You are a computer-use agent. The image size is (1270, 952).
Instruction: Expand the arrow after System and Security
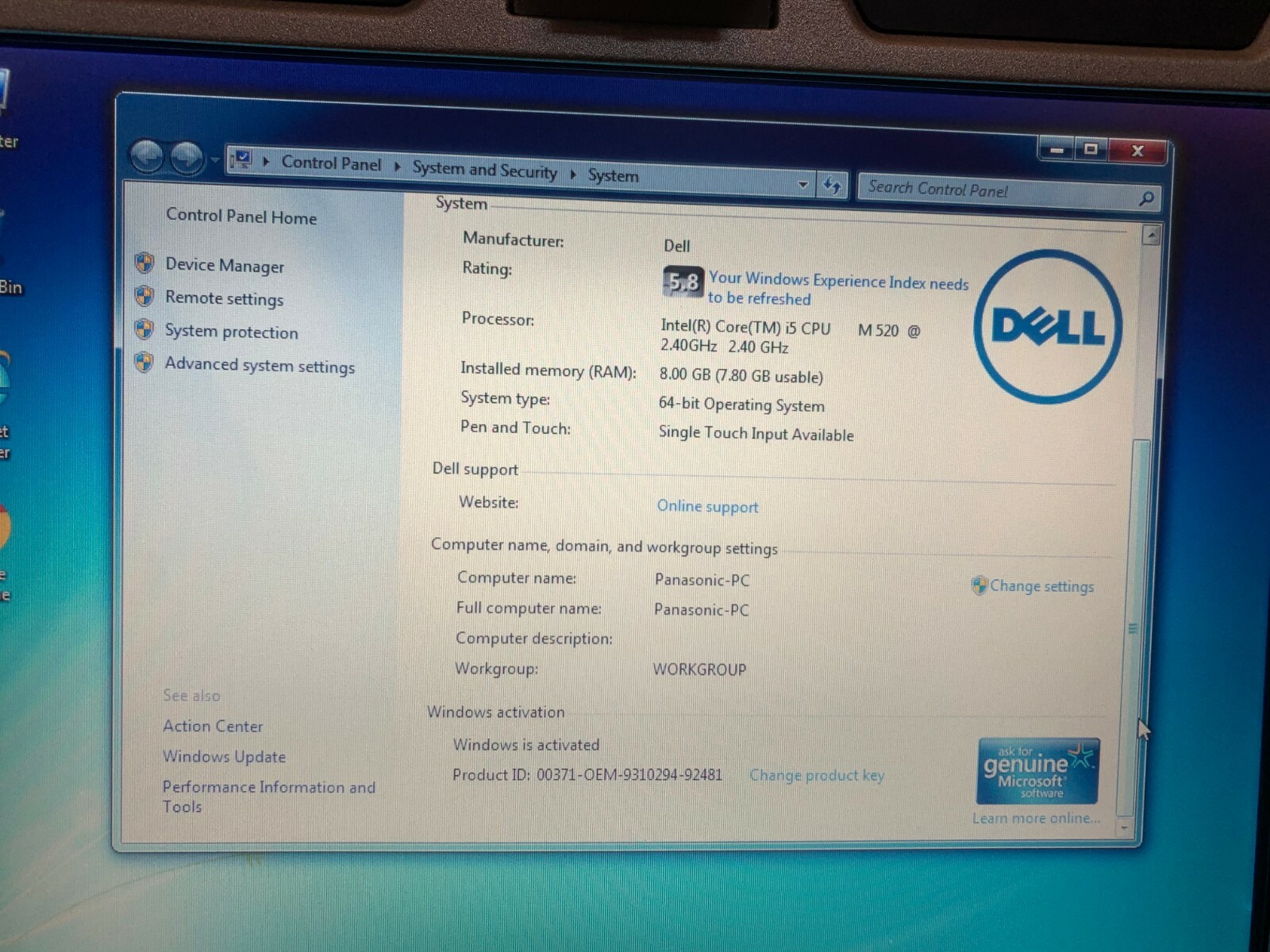pos(573,174)
